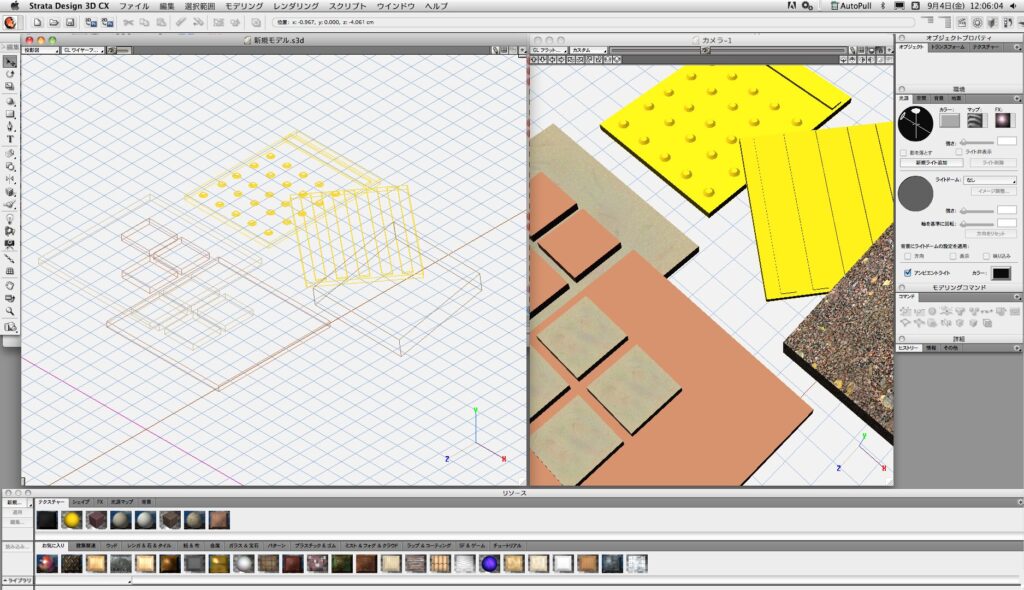Enable the 影を落とす checkbox
The width and height of the screenshot is (1024, 590).
(902, 152)
